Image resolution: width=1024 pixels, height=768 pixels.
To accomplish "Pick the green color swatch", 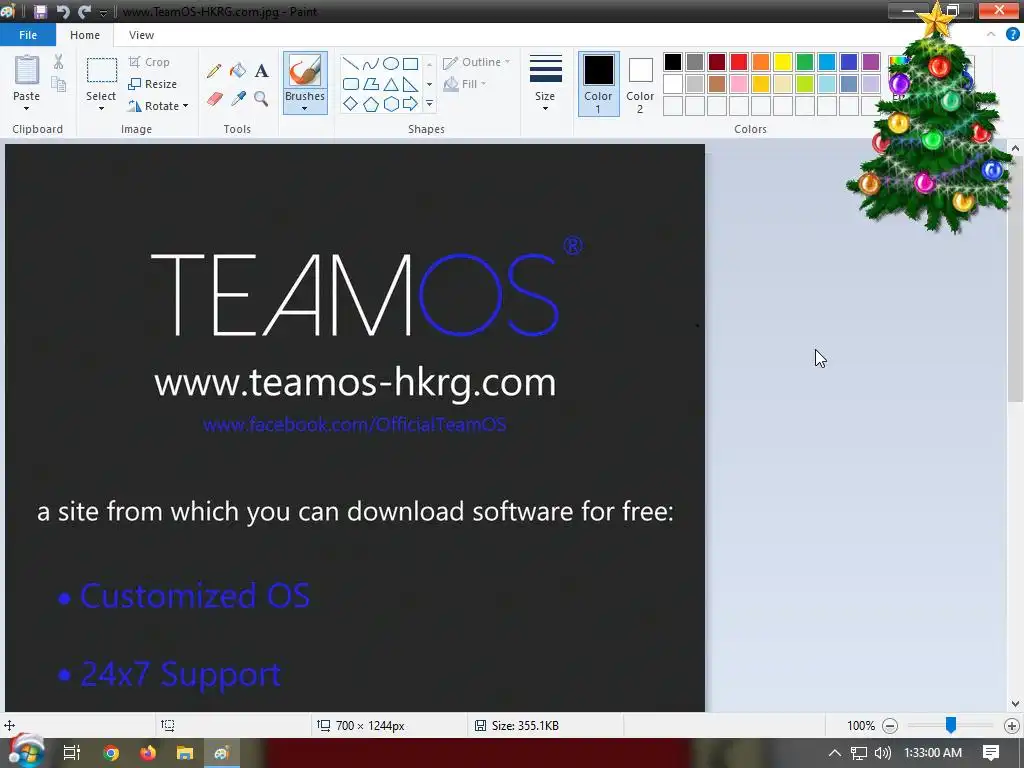I will pyautogui.click(x=805, y=62).
